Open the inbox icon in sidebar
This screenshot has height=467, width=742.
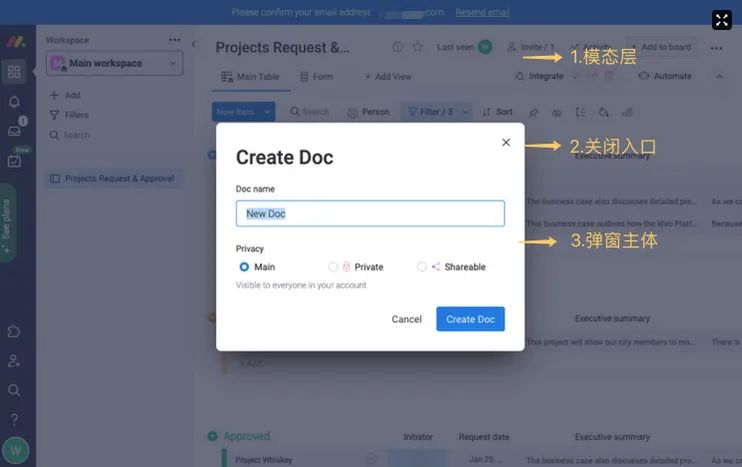[14, 131]
